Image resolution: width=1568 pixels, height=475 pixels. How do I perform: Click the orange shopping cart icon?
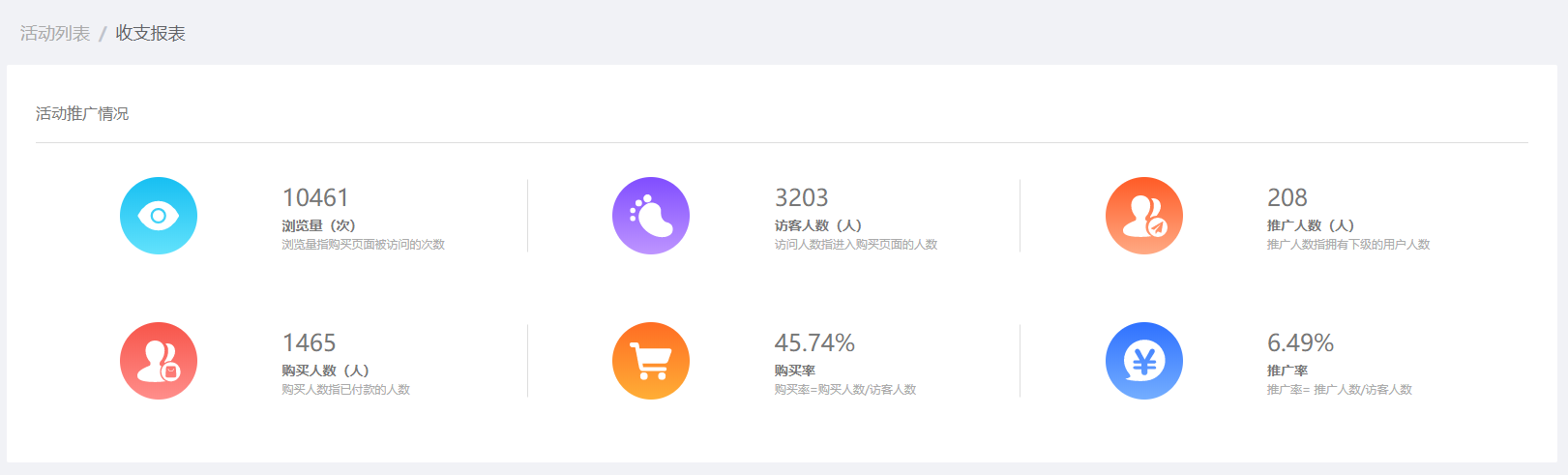[651, 361]
